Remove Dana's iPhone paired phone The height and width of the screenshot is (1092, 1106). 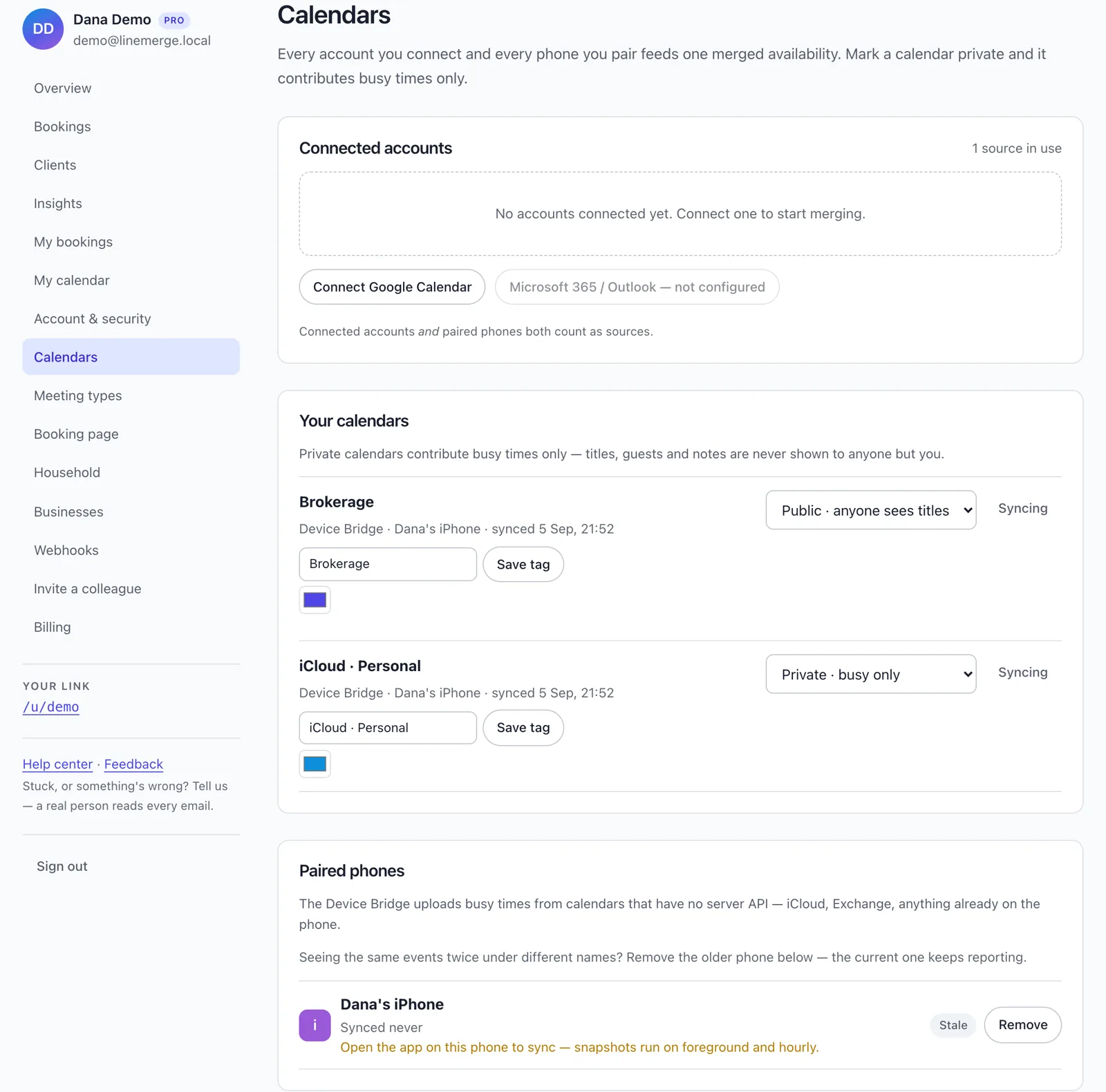point(1022,1025)
